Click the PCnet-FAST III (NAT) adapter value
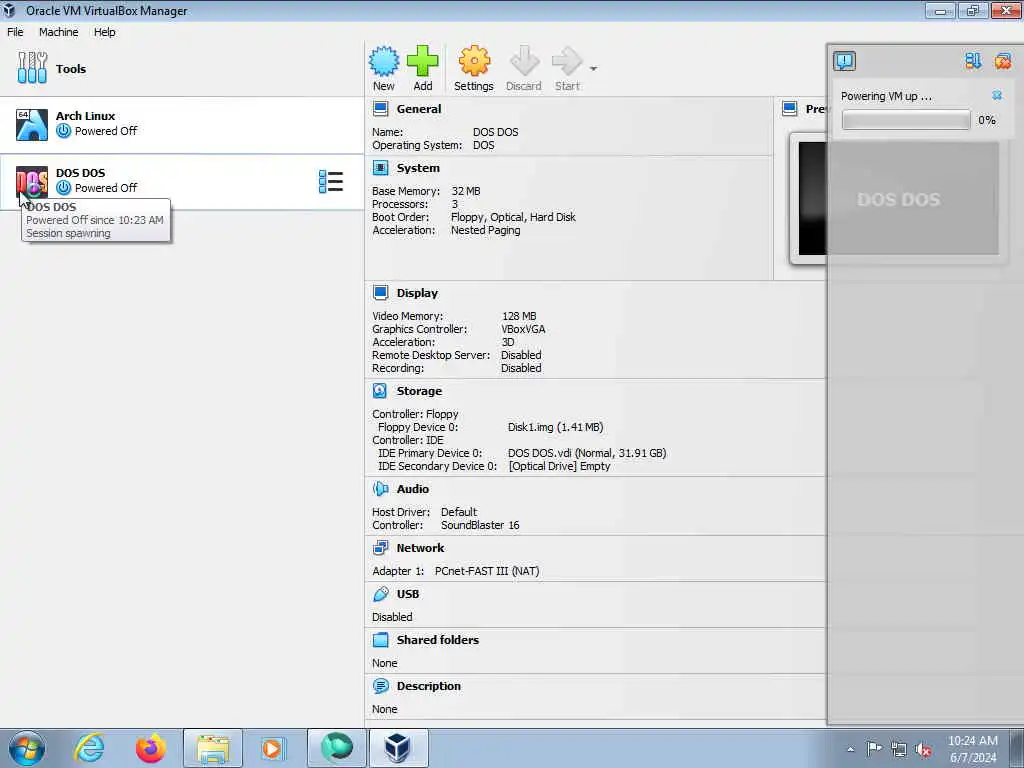This screenshot has height=768, width=1024. point(487,571)
